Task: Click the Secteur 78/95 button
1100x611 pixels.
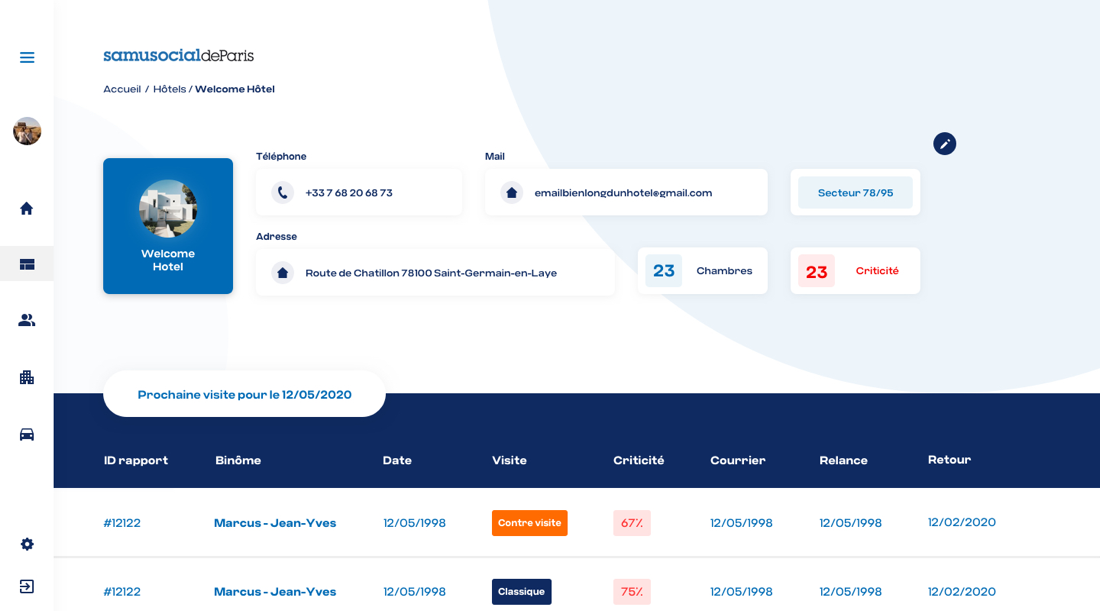Action: click(855, 193)
